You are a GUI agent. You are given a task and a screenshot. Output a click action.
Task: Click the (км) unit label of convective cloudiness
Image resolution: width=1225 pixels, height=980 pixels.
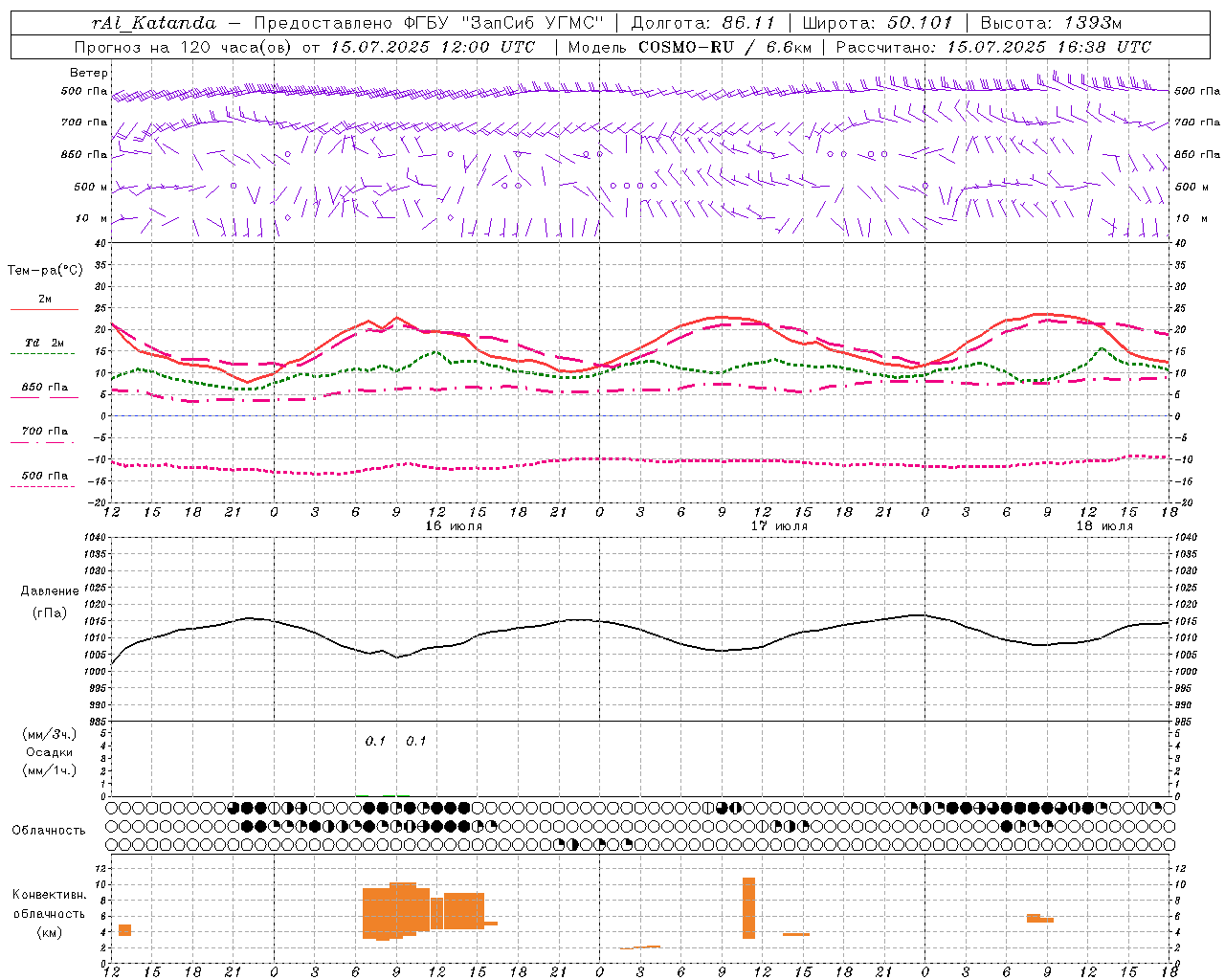point(49,932)
